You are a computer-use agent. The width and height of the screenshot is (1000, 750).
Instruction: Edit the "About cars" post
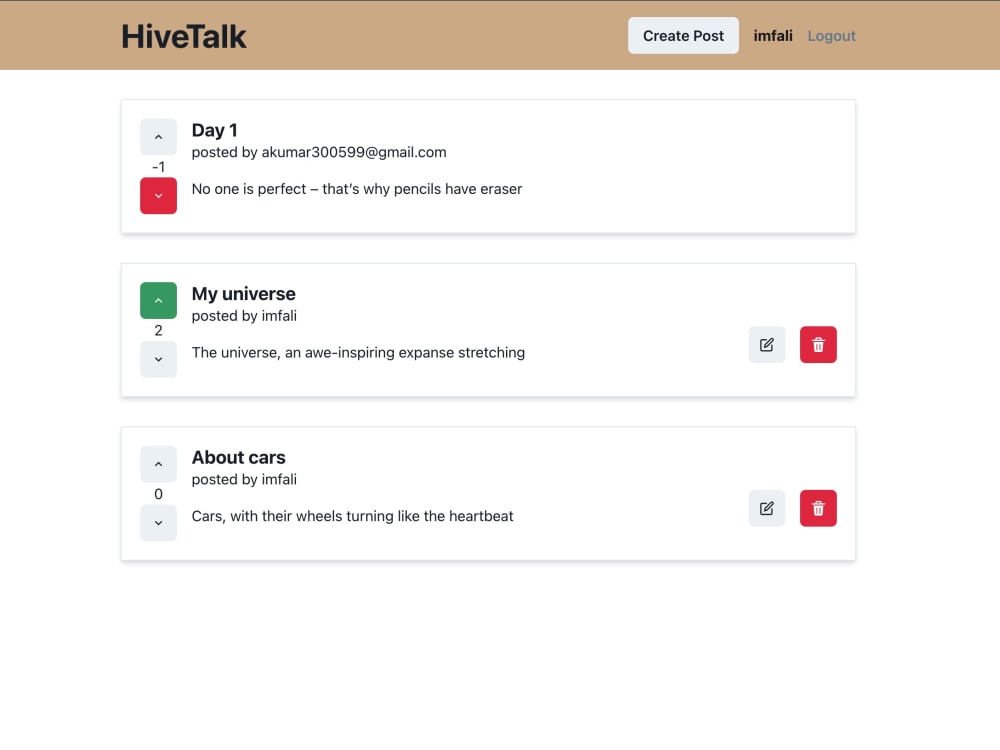tap(767, 508)
